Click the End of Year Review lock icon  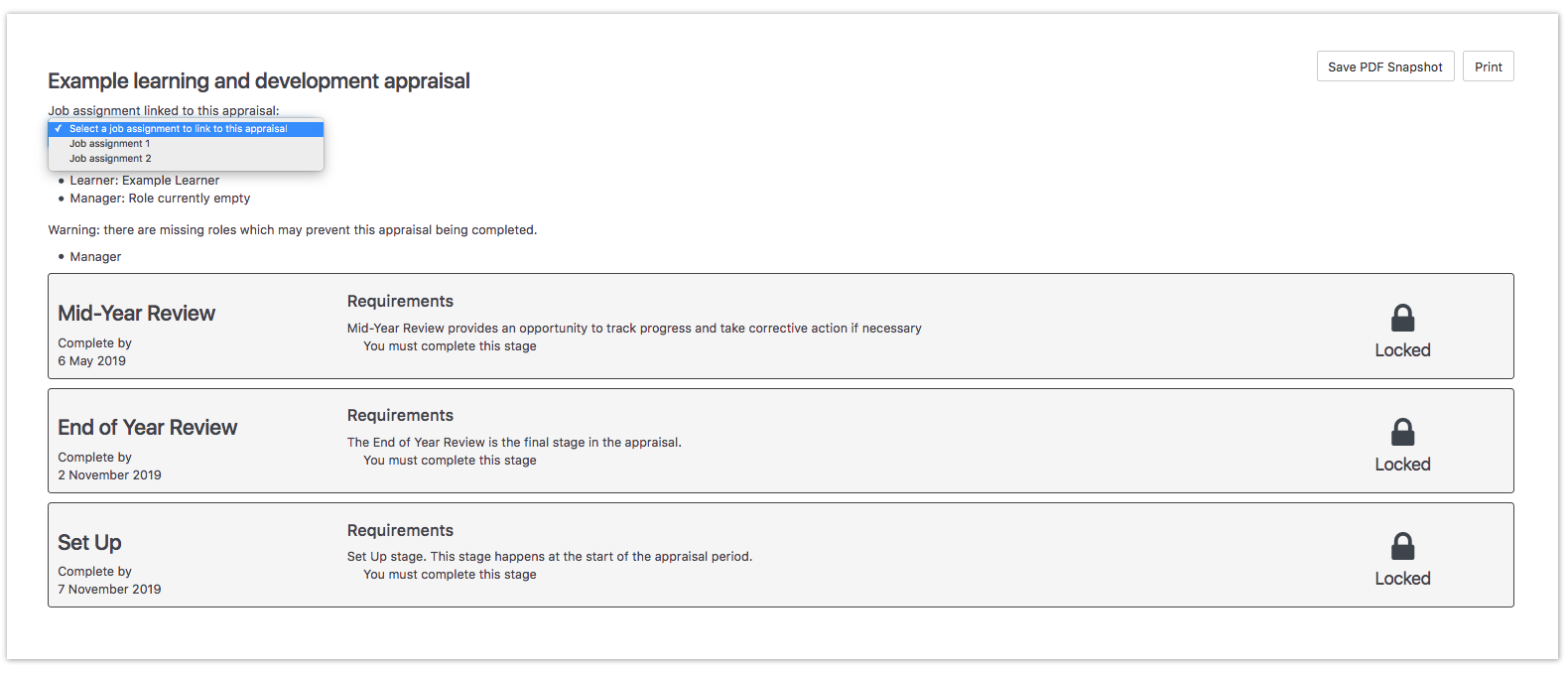(1402, 432)
